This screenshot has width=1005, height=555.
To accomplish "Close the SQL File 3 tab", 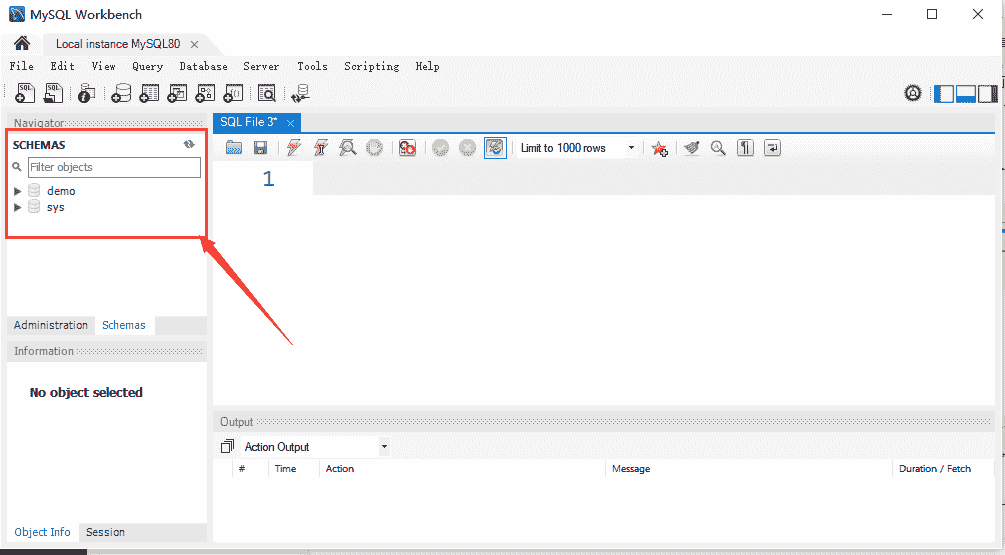I will coord(290,122).
